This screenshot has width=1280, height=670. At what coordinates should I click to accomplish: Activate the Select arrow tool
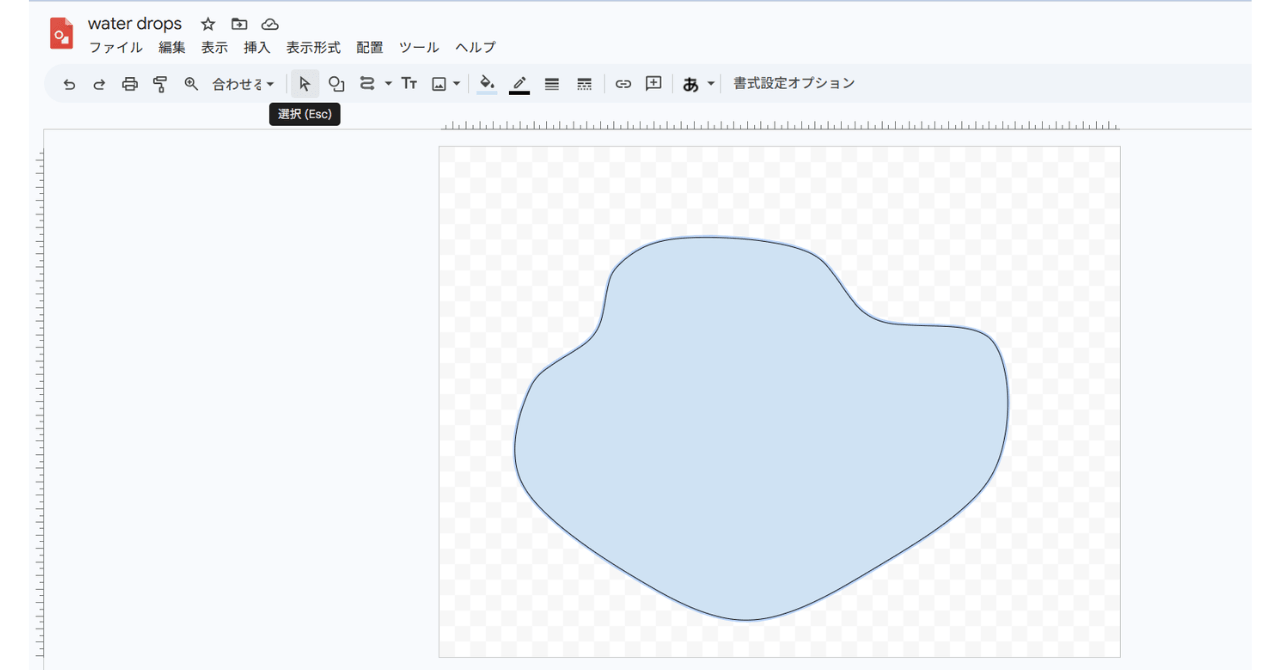coord(305,84)
